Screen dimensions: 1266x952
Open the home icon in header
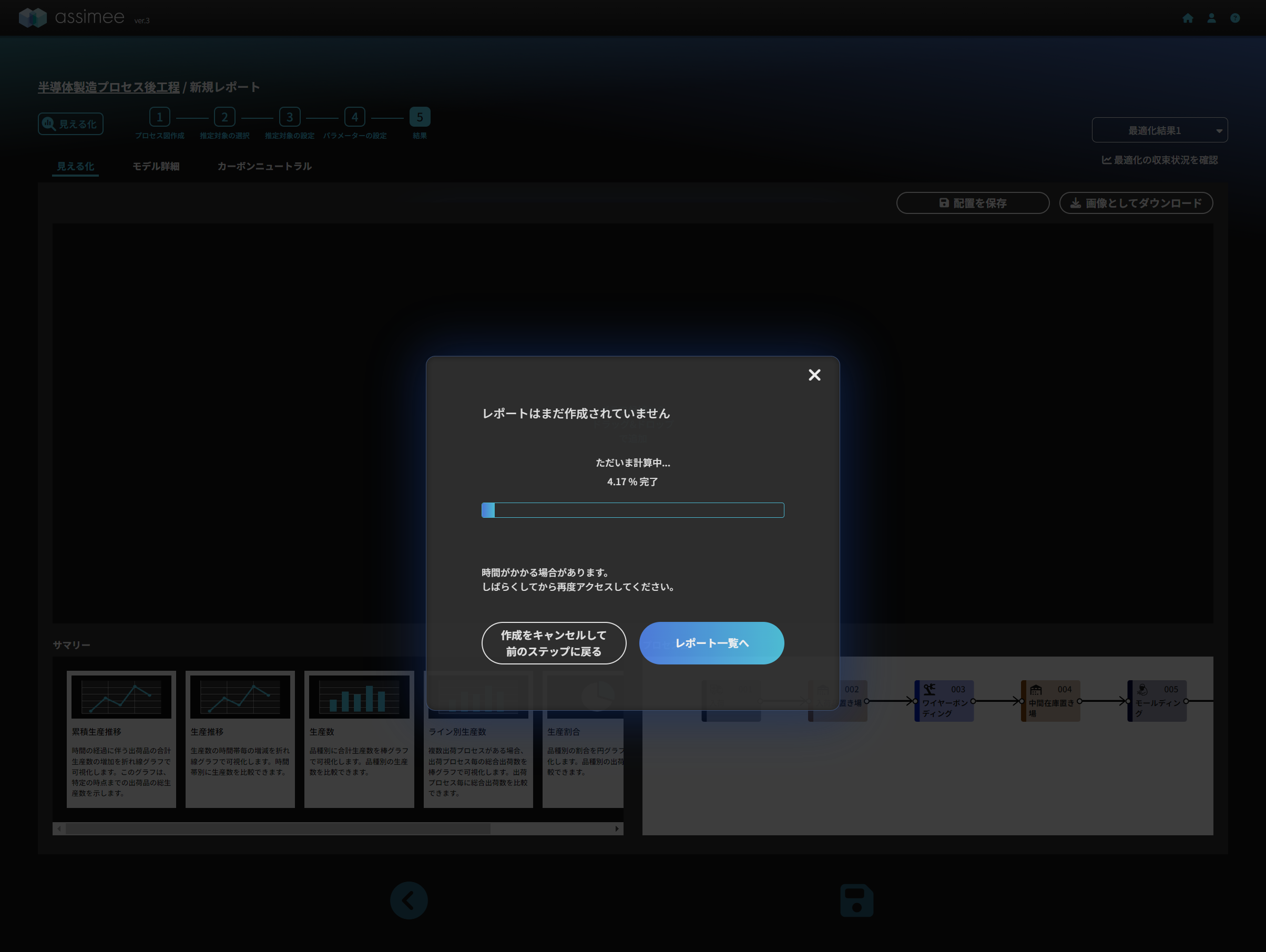(x=1188, y=18)
